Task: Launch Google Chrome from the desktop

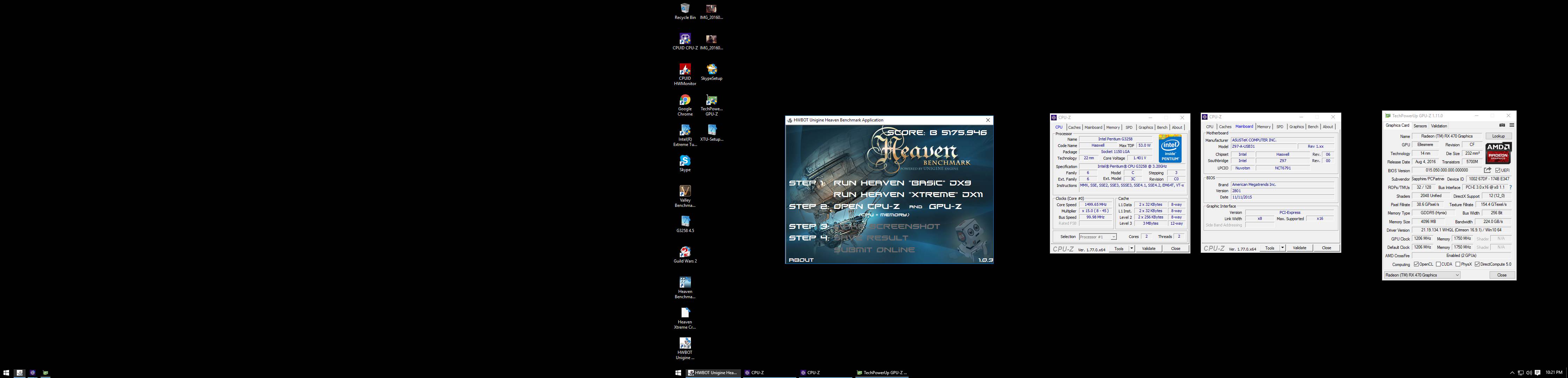Action: (x=685, y=105)
